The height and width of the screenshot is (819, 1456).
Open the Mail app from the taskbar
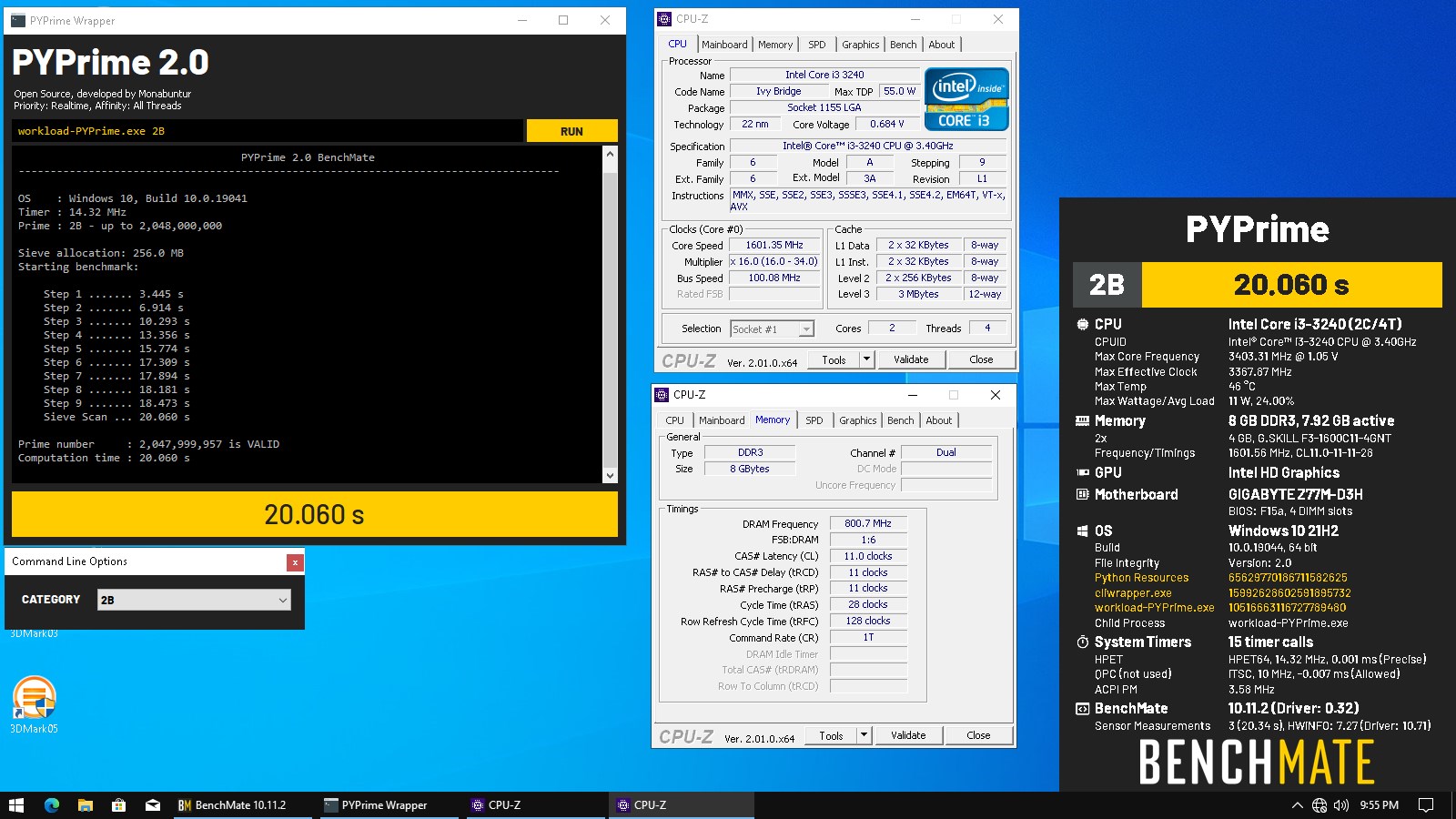point(152,805)
